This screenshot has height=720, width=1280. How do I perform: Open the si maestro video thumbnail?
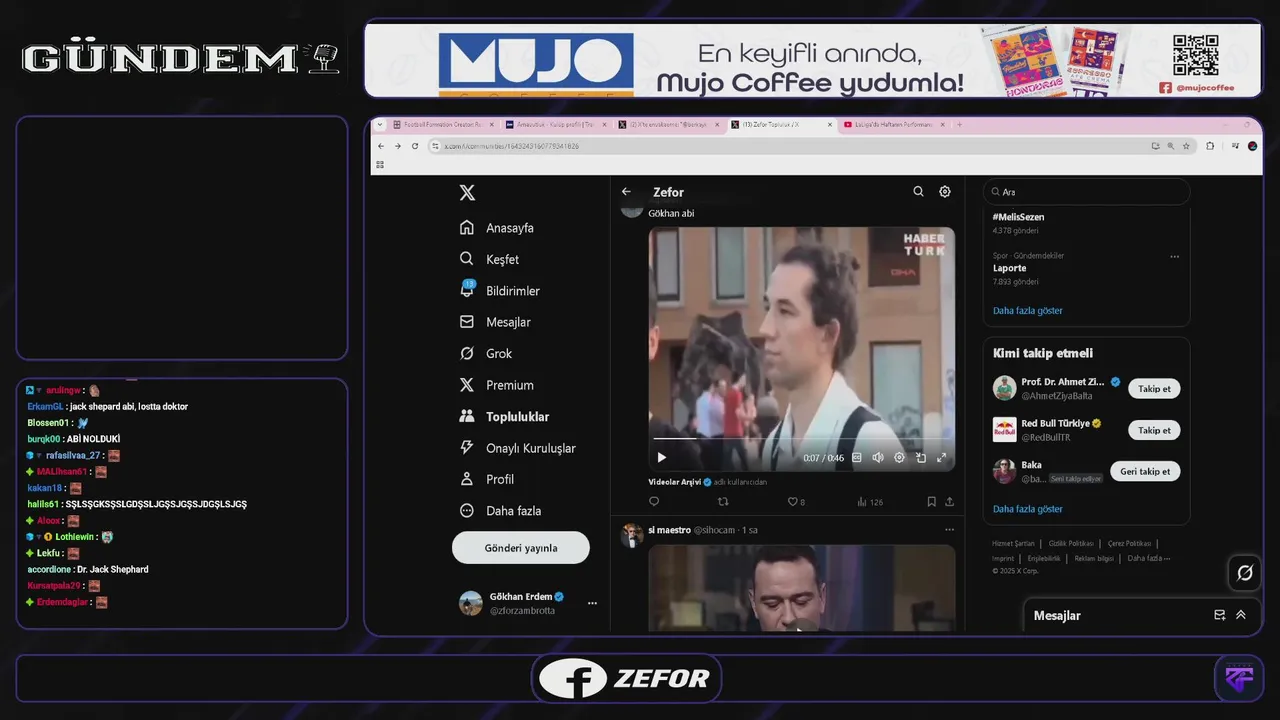(801, 588)
